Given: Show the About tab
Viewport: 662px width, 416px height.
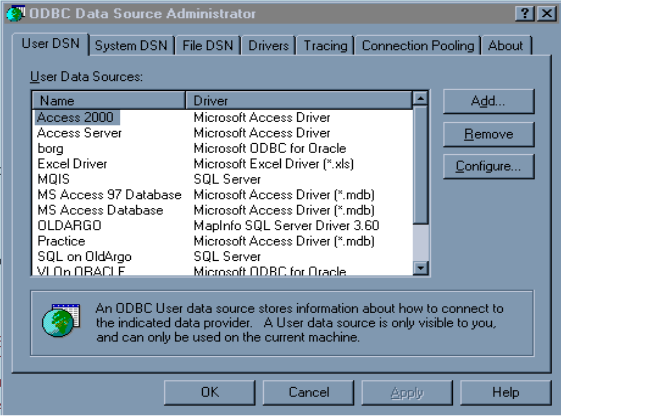Looking at the screenshot, I should pyautogui.click(x=505, y=45).
